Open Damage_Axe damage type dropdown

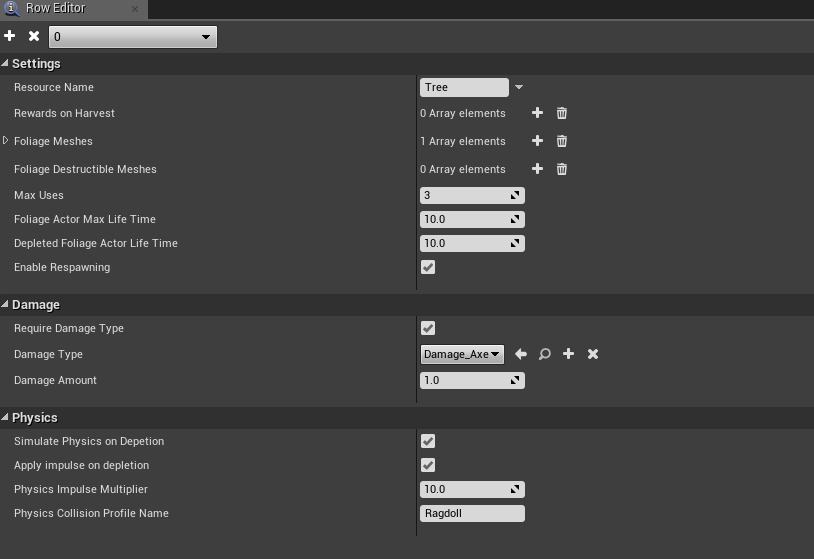pyautogui.click(x=462, y=355)
